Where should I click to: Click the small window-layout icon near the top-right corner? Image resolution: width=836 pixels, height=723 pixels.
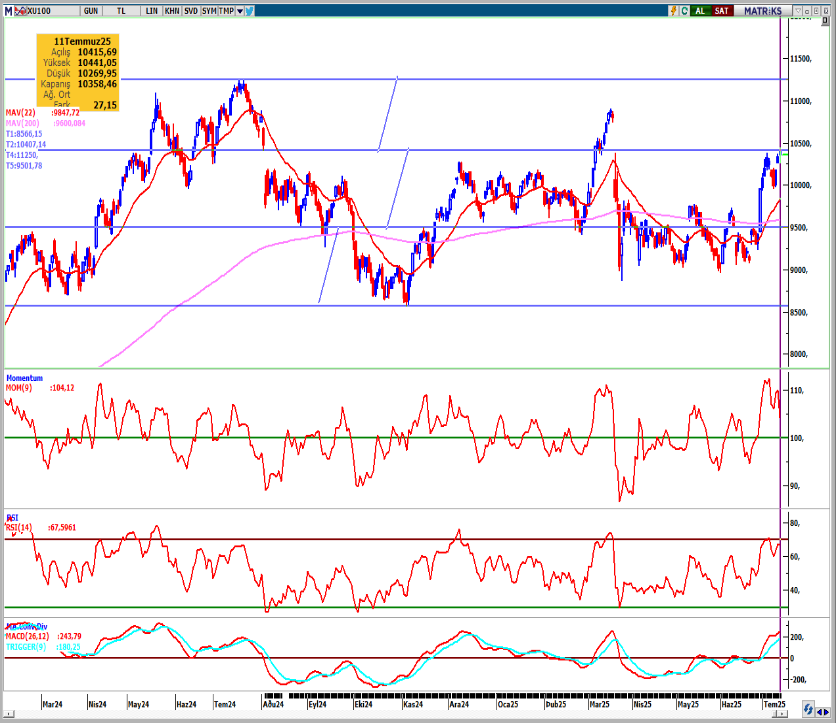point(825,21)
